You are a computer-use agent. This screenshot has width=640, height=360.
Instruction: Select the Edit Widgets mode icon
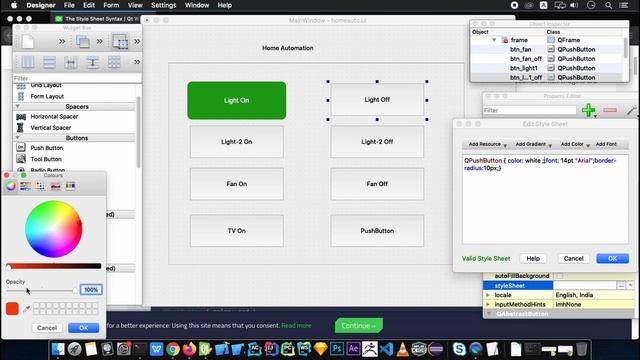[x=120, y=42]
